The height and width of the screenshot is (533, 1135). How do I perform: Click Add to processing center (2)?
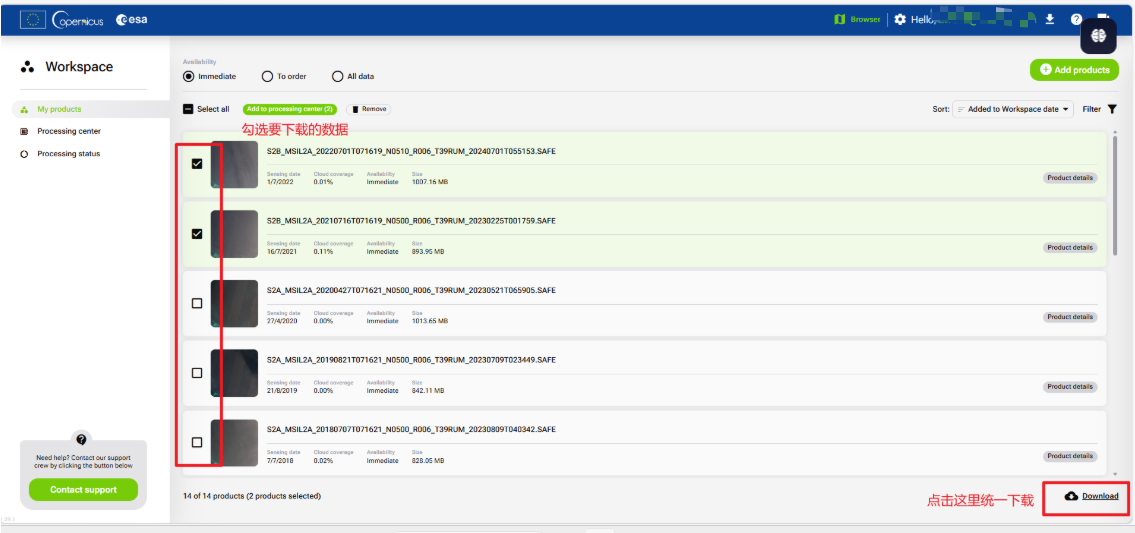(289, 109)
